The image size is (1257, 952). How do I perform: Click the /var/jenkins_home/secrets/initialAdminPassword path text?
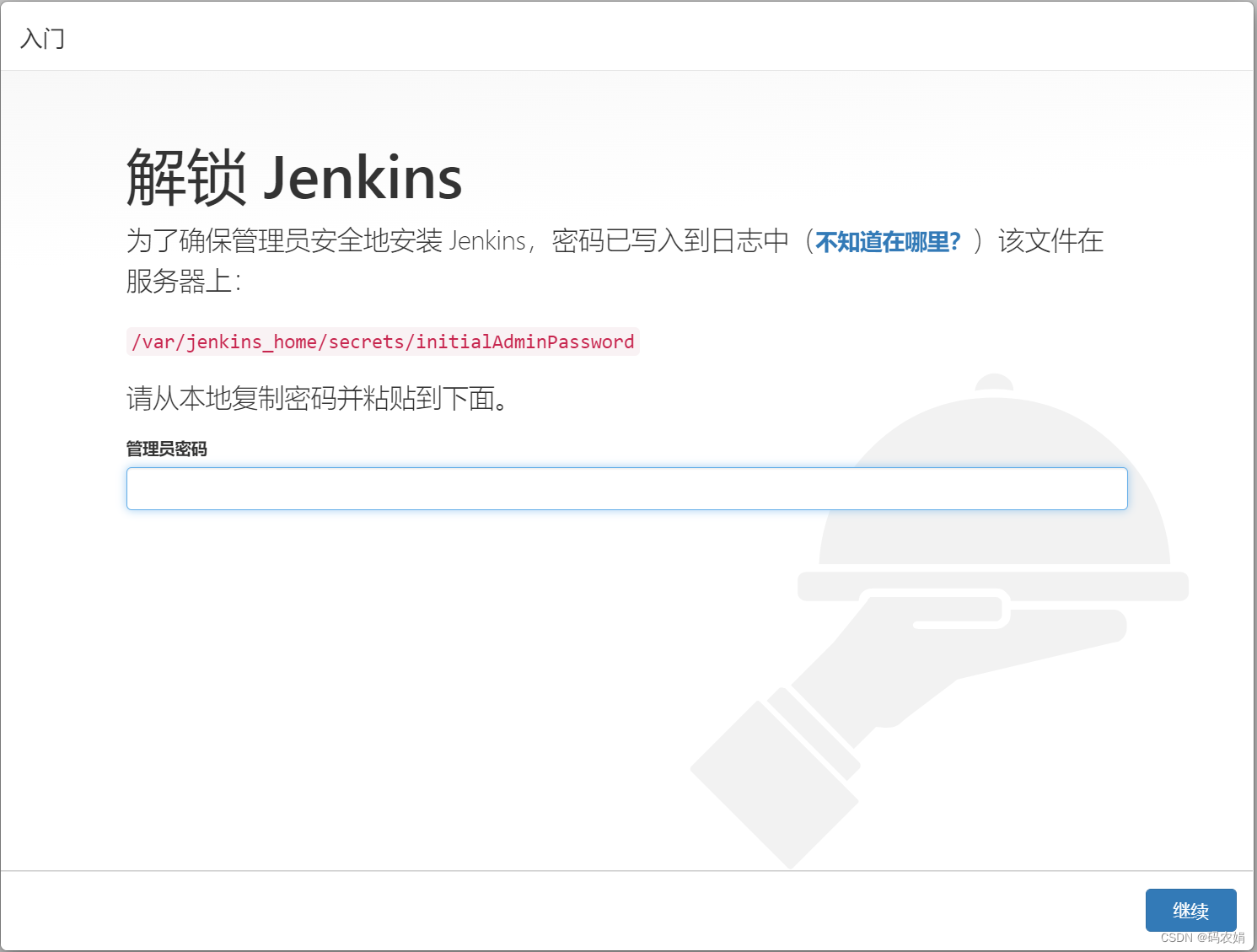(x=383, y=342)
